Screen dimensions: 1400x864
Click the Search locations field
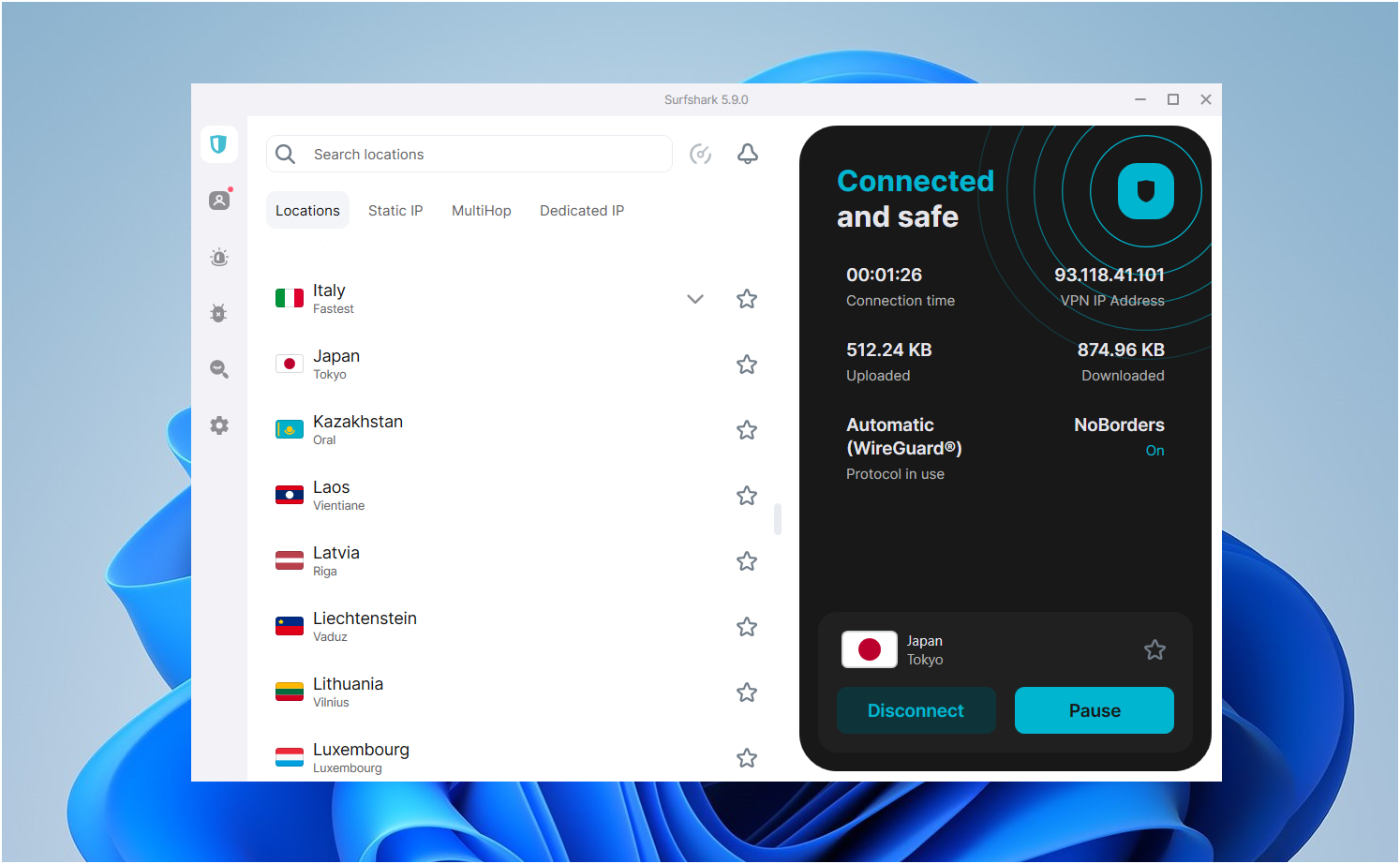480,154
